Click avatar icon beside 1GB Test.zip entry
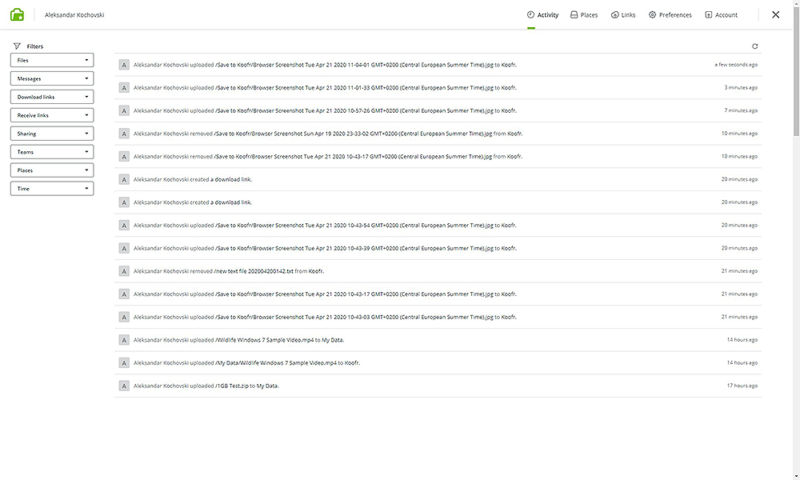This screenshot has height=480, width=800. 123,385
